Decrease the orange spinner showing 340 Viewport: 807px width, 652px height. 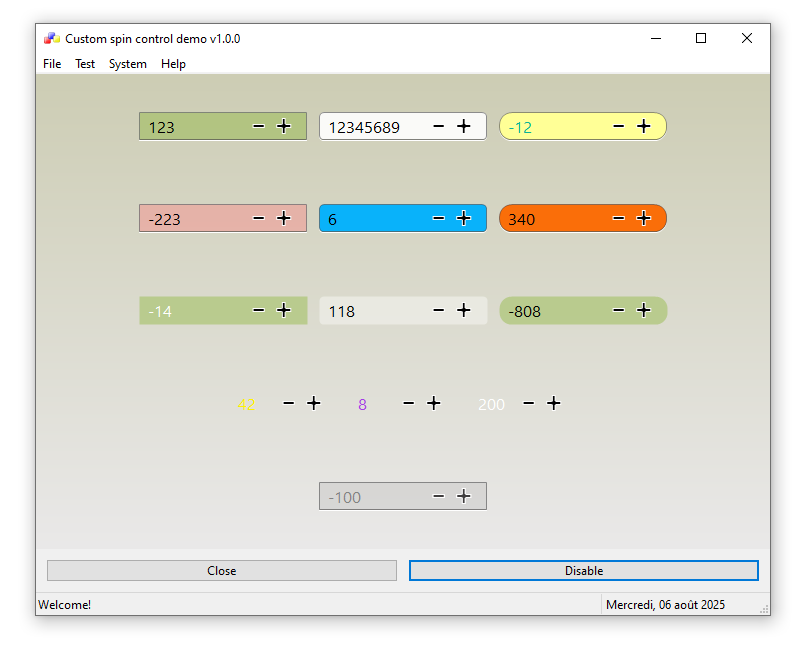(619, 218)
